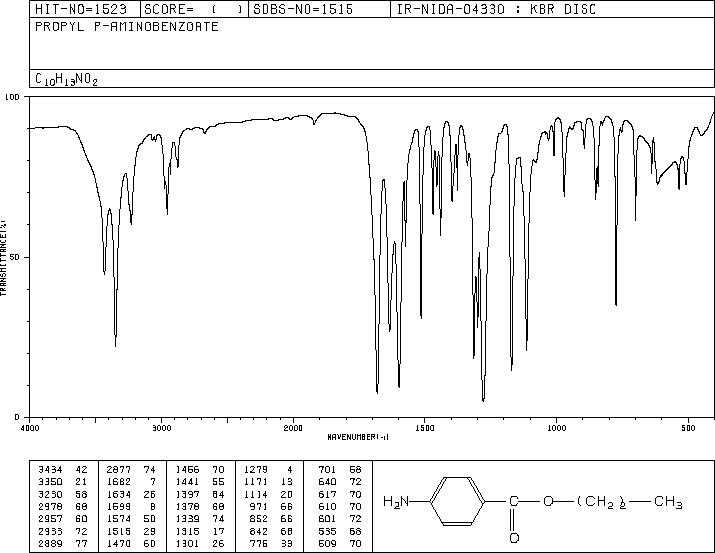Click the 100 y-axis tick label
The height and width of the screenshot is (553, 715).
12,97
